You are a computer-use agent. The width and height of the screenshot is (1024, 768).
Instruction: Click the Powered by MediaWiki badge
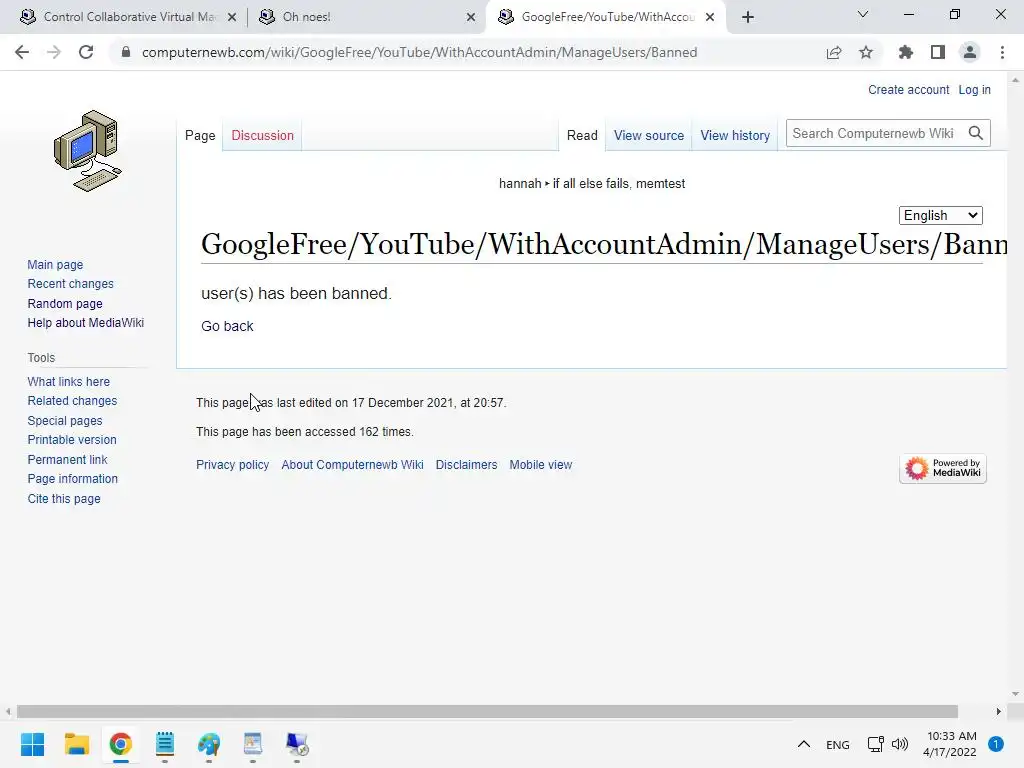pos(942,468)
